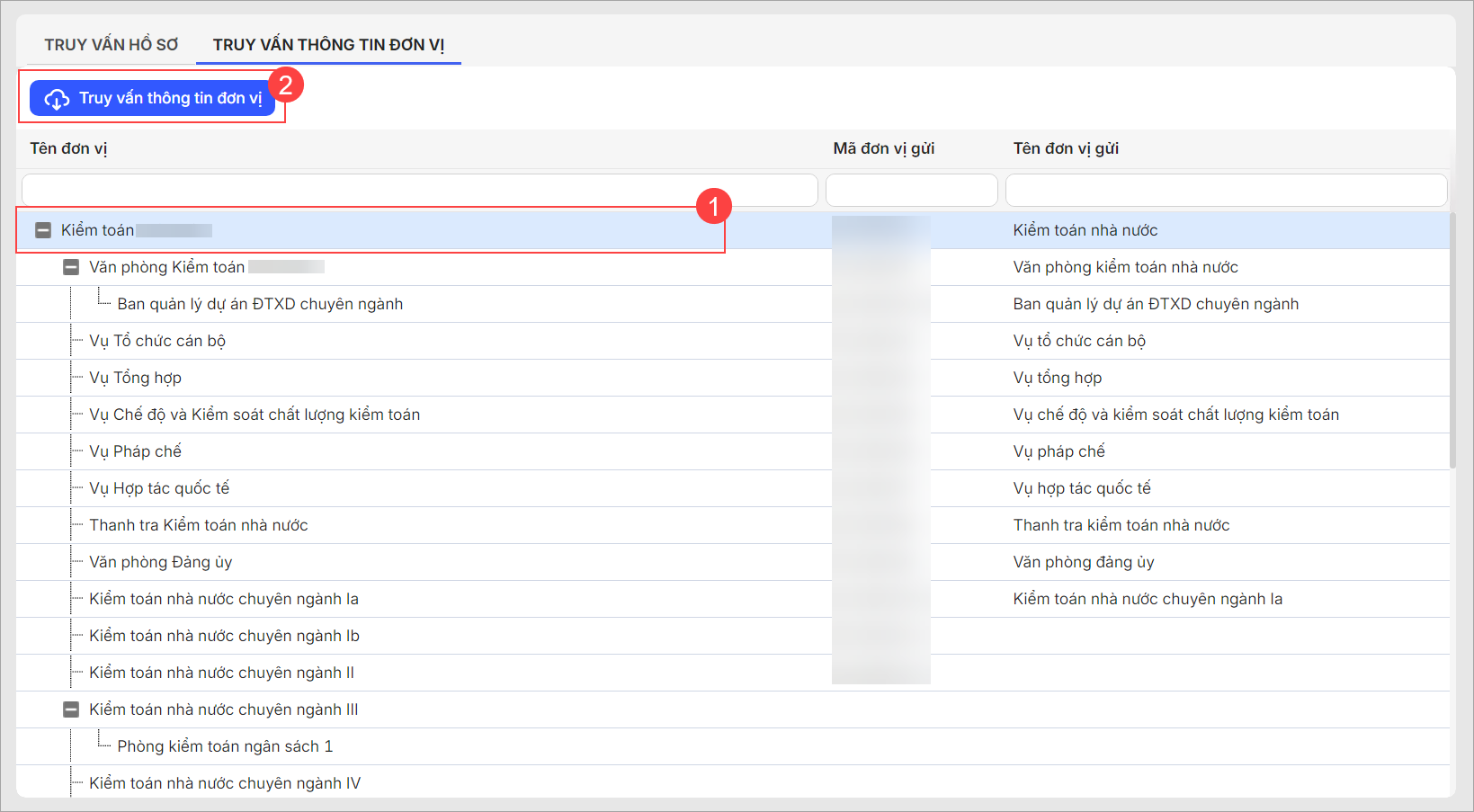Select the Vụ Tổ chức cán bộ row
The width and height of the screenshot is (1474, 812).
pos(157,342)
